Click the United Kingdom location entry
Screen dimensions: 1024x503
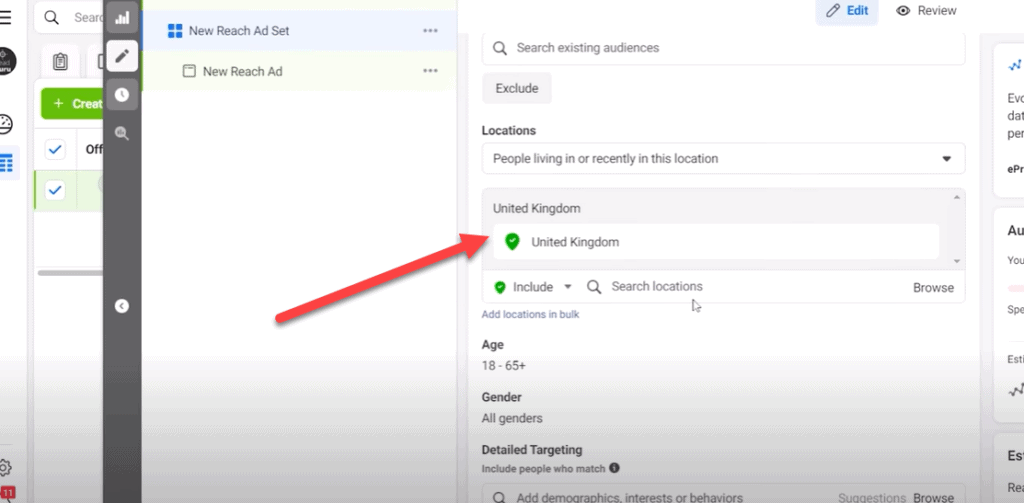716,242
